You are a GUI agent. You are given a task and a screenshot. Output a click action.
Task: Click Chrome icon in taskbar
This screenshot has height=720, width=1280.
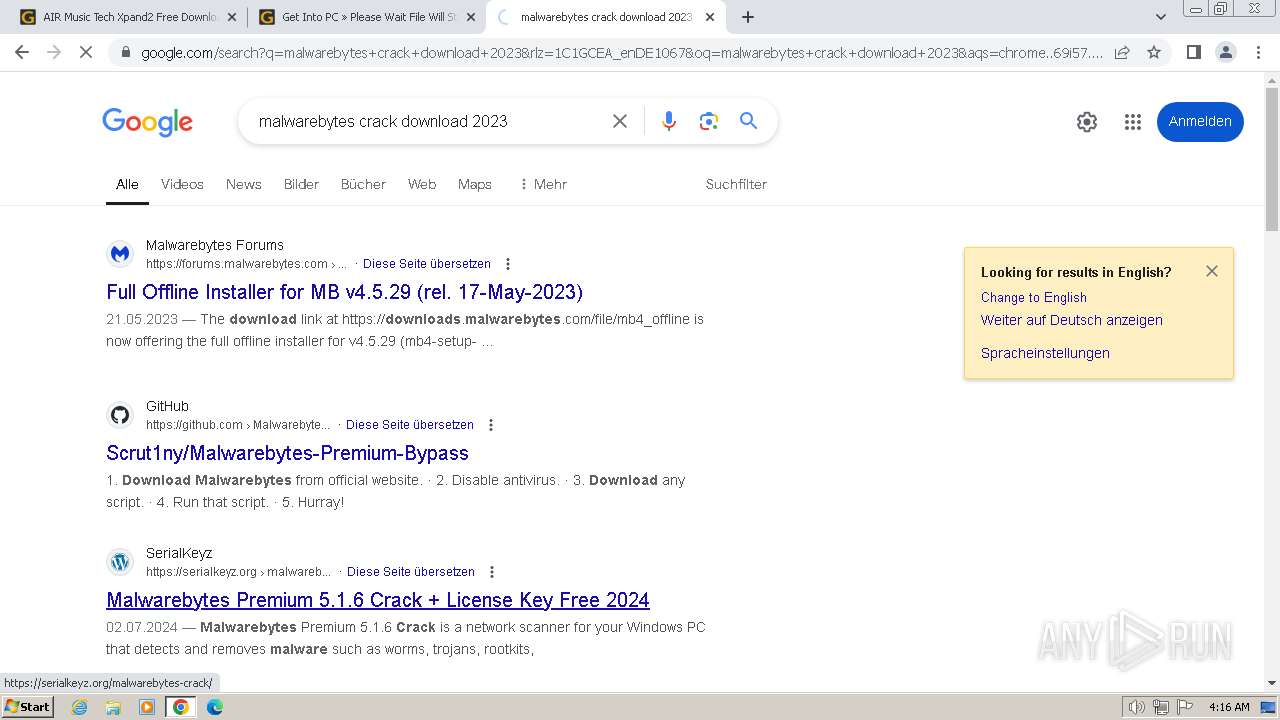[181, 707]
